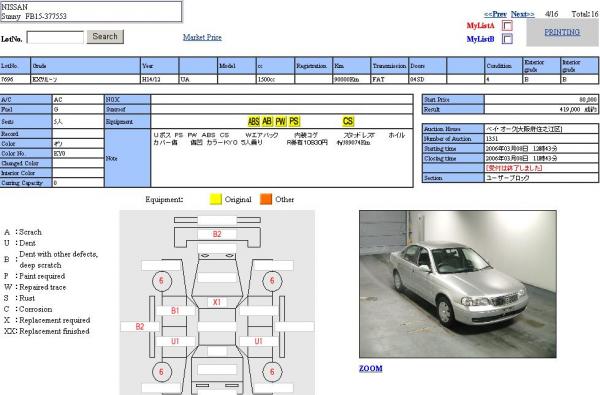This screenshot has height=395, width=600.
Task: Click the lot number cell 7696
Action: (x=15, y=79)
